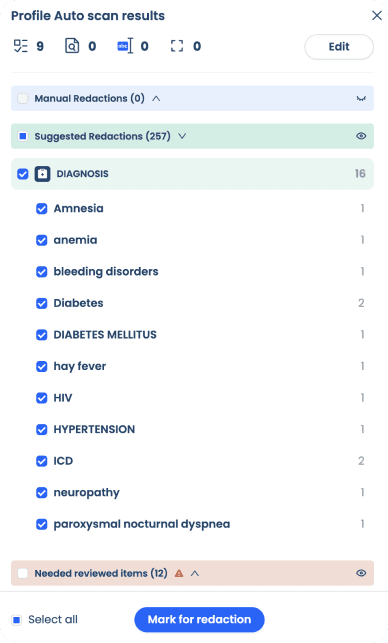Click the Edit button
The image size is (388, 643).
(339, 47)
